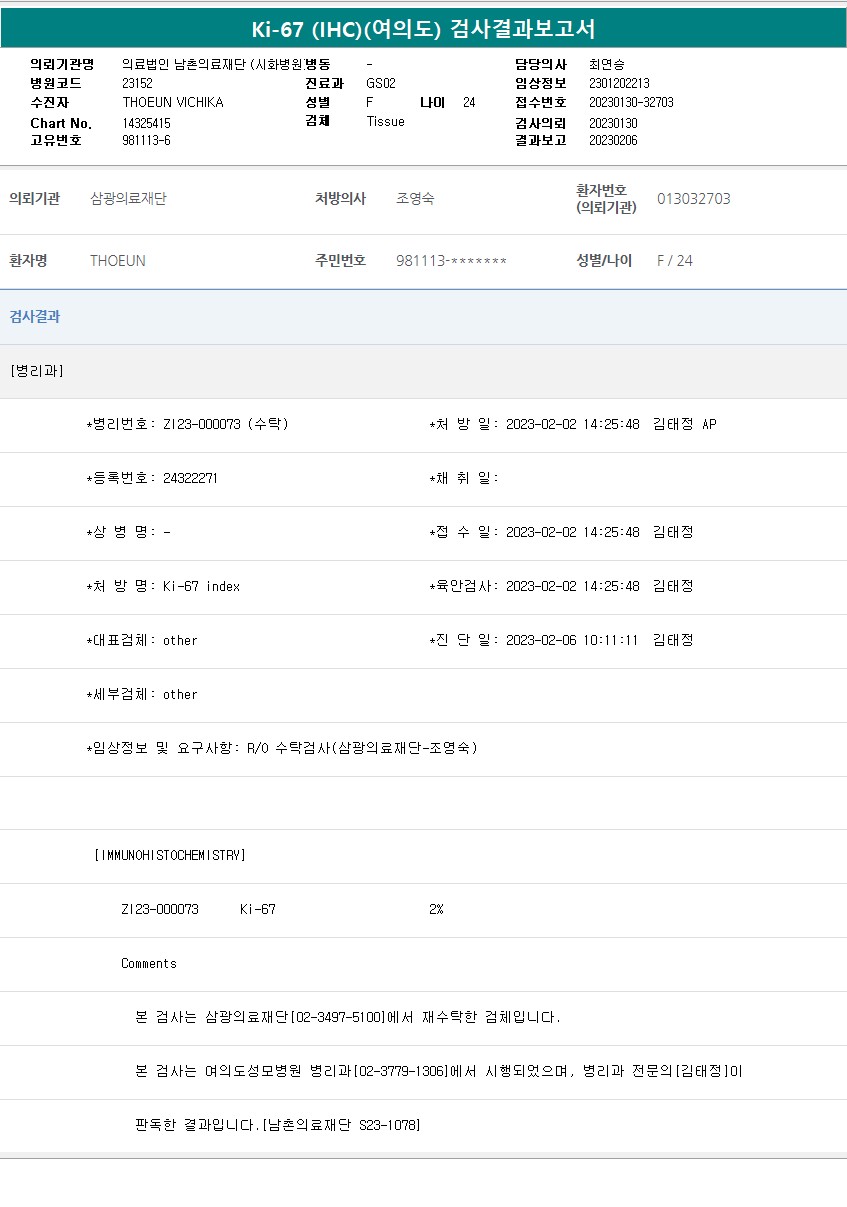Select 등록번호 value 24322271
Viewport: 847px width, 1207px height.
tap(190, 478)
